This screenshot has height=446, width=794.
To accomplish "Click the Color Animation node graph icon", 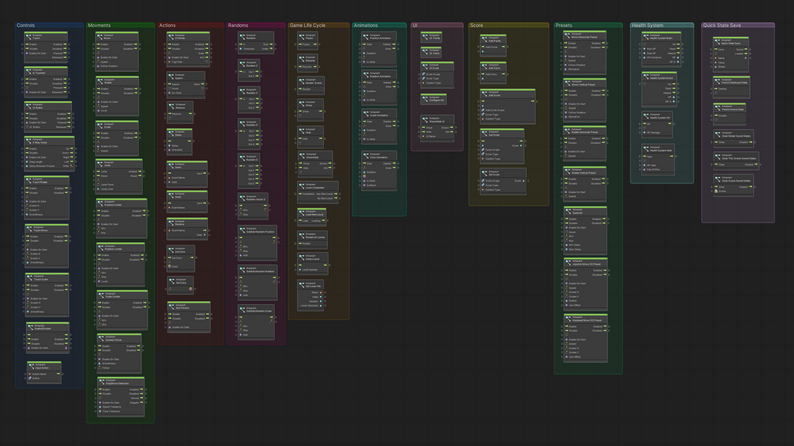I will (366, 156).
